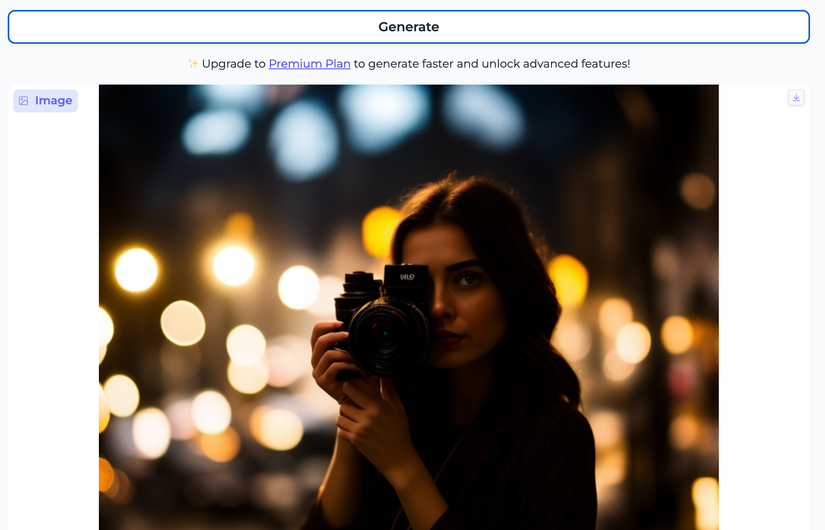
Task: Click the picture icon beside Image label
Action: [24, 101]
